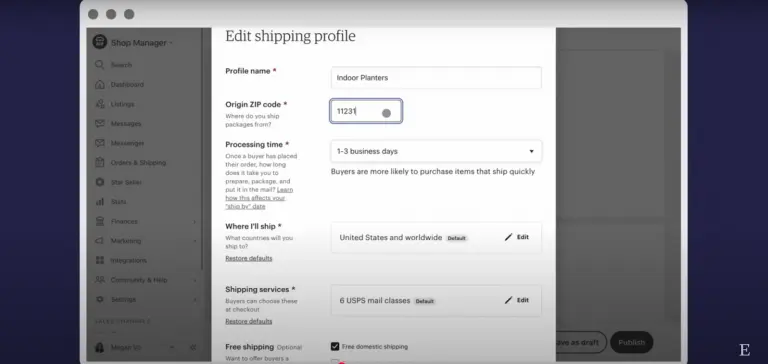Image resolution: width=768 pixels, height=364 pixels.
Task: Click the Star Seller badge icon
Action: 100,182
